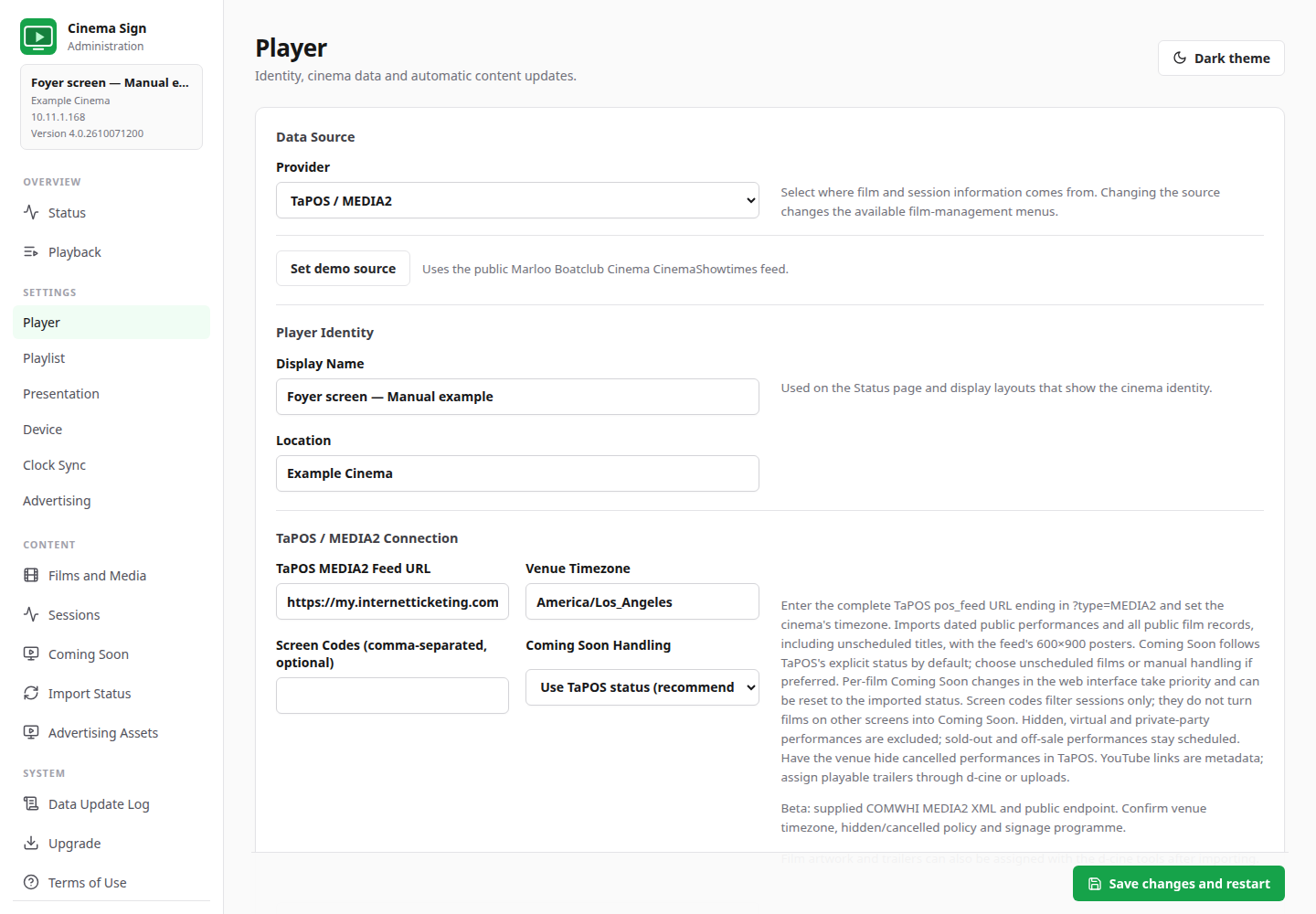Screen dimensions: 1316x914
Task: Click the Venue Timezone field
Action: point(642,601)
